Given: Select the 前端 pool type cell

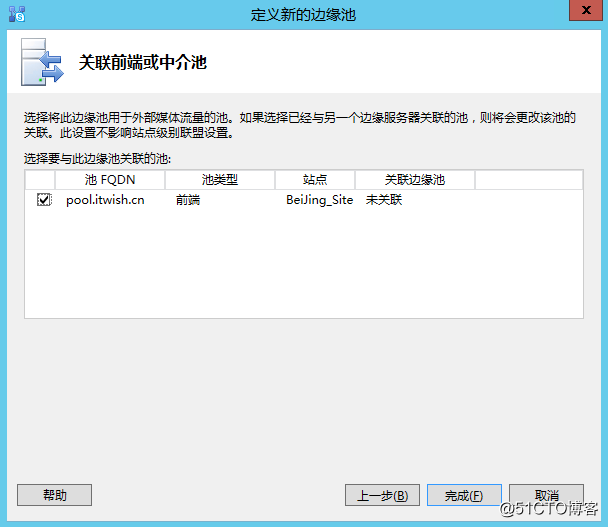Looking at the screenshot, I should click(188, 200).
